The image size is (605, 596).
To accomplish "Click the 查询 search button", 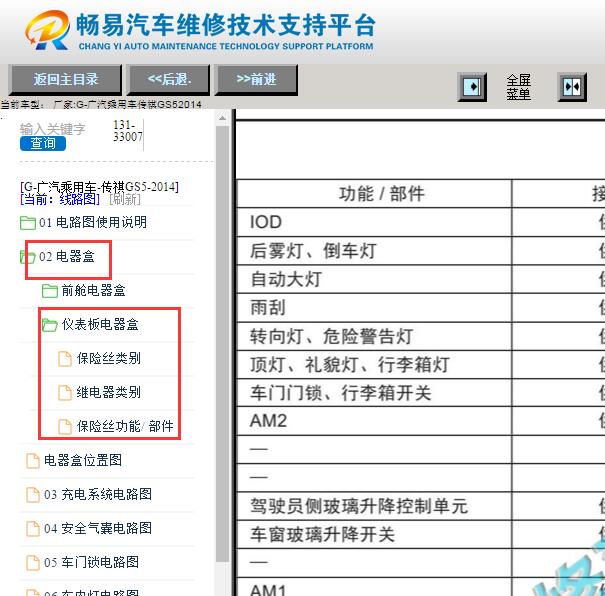I will click(x=43, y=144).
